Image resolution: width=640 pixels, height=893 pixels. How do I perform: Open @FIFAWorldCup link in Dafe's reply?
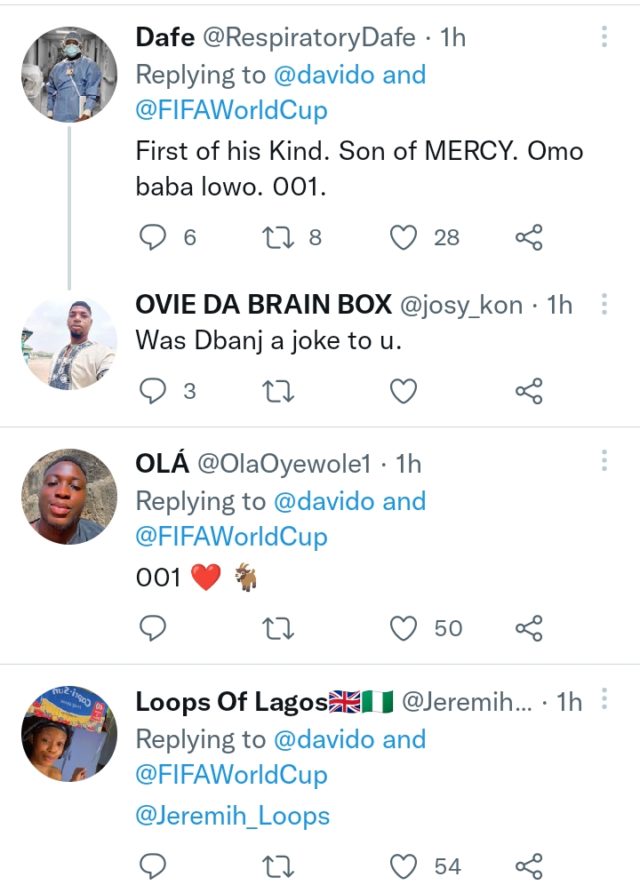tap(231, 110)
